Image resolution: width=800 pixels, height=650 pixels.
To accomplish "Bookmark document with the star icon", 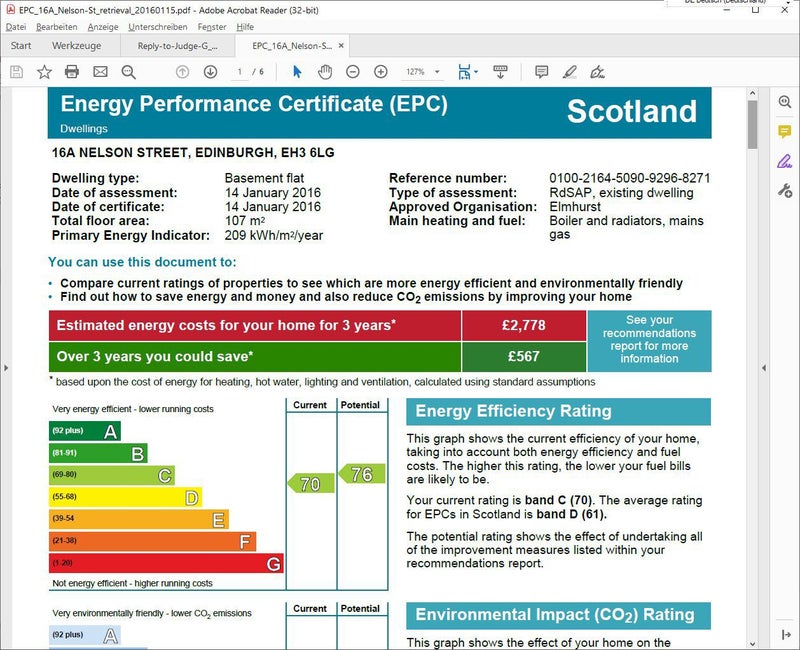I will (44, 72).
